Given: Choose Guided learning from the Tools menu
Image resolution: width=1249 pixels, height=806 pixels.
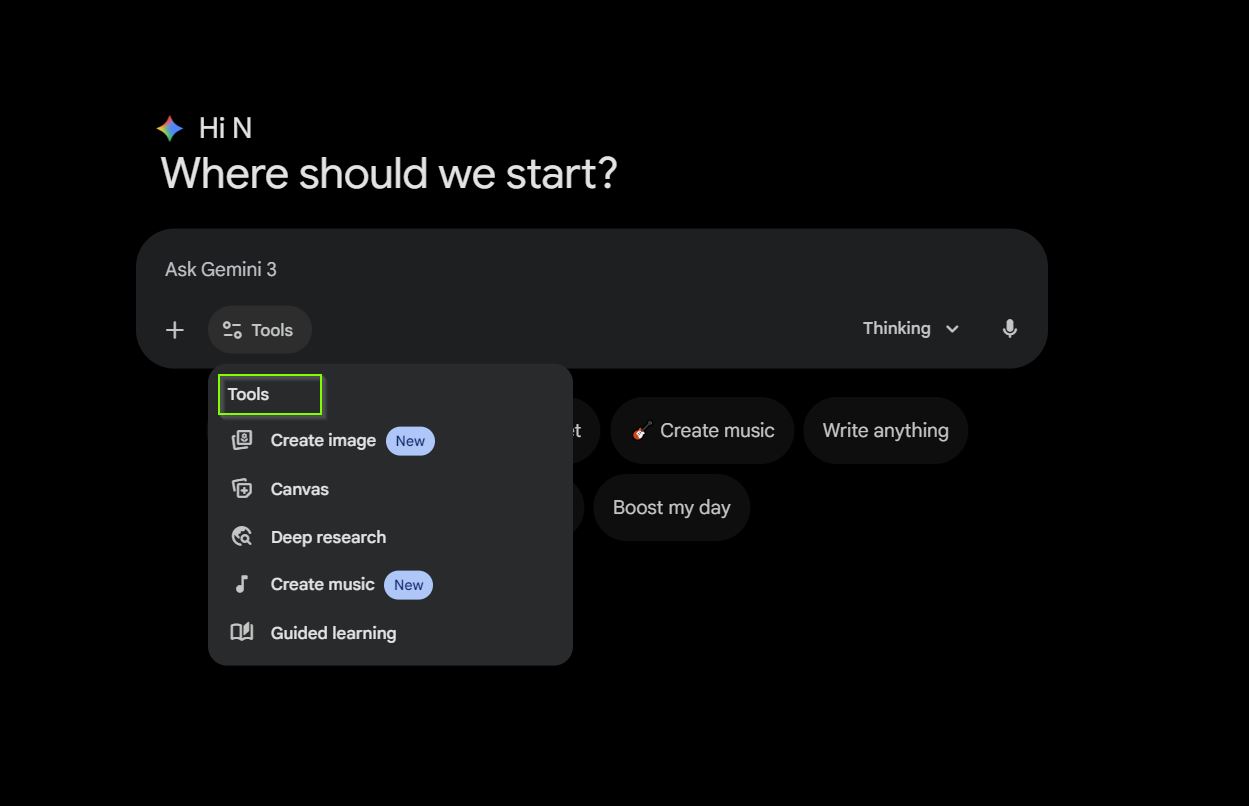Looking at the screenshot, I should 333,633.
